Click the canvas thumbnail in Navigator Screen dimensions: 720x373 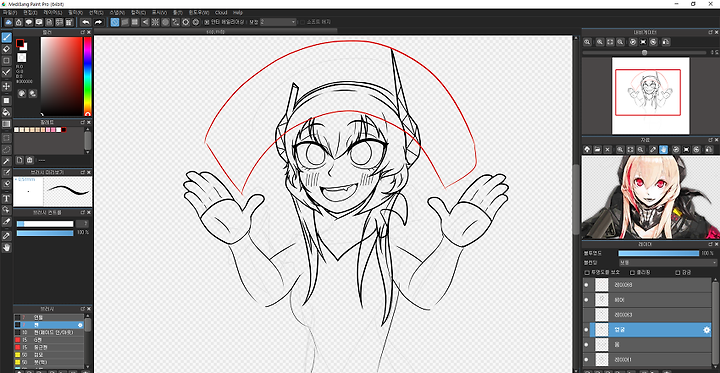[651, 96]
